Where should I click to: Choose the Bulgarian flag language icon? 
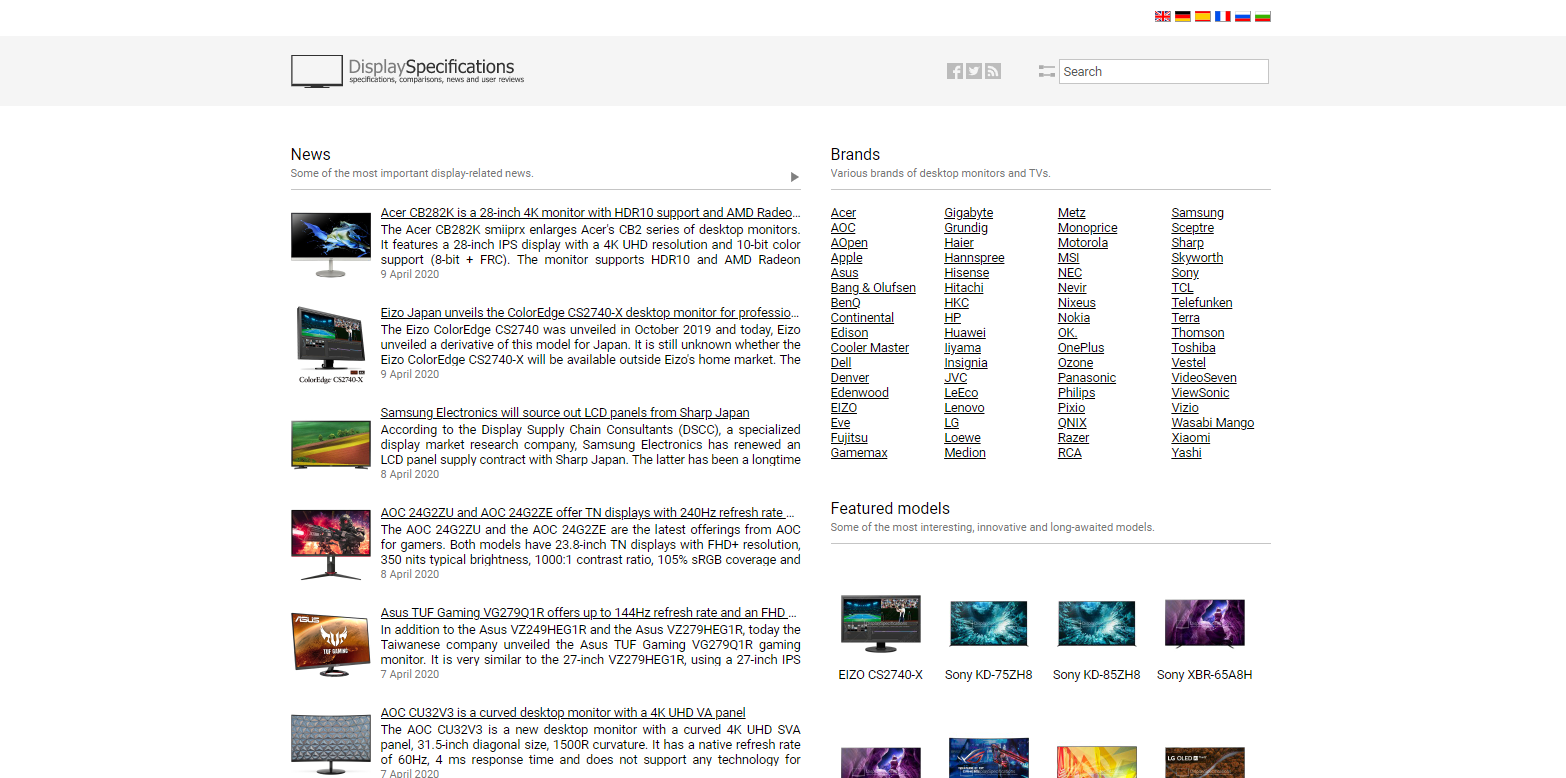[x=1262, y=16]
